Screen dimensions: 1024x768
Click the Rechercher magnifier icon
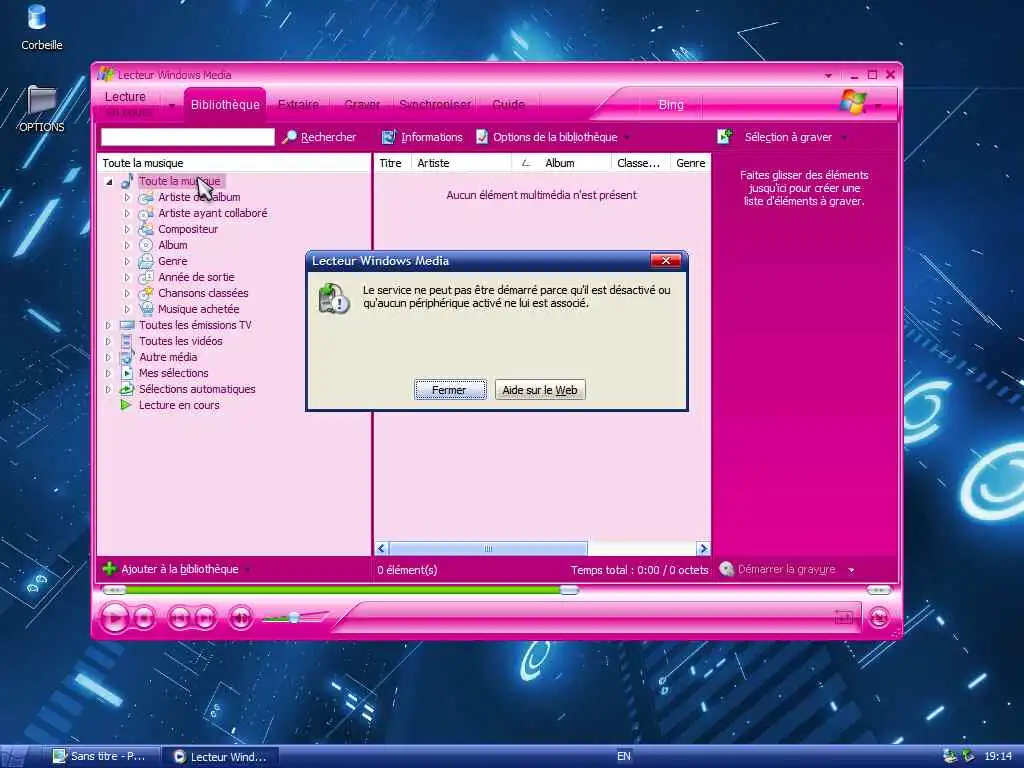pyautogui.click(x=289, y=137)
